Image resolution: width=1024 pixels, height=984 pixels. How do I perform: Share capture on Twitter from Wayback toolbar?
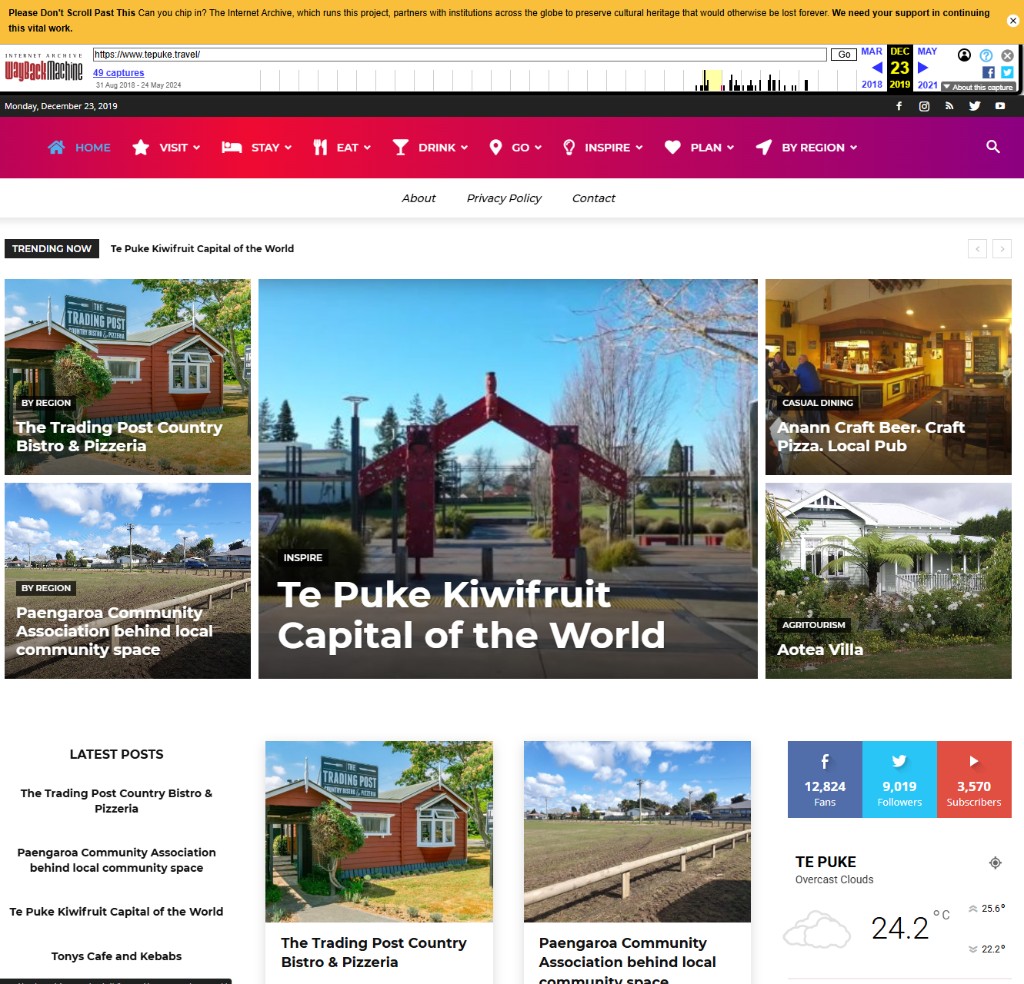point(1007,72)
